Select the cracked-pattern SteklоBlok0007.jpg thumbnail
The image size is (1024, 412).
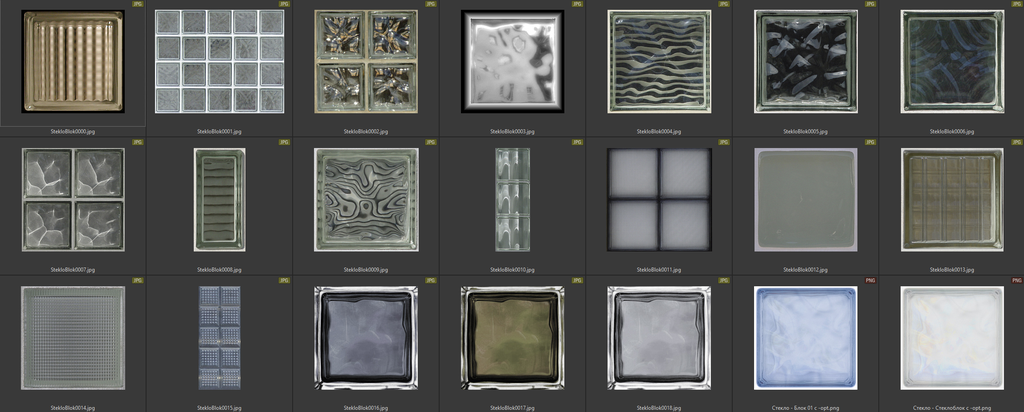coord(73,200)
